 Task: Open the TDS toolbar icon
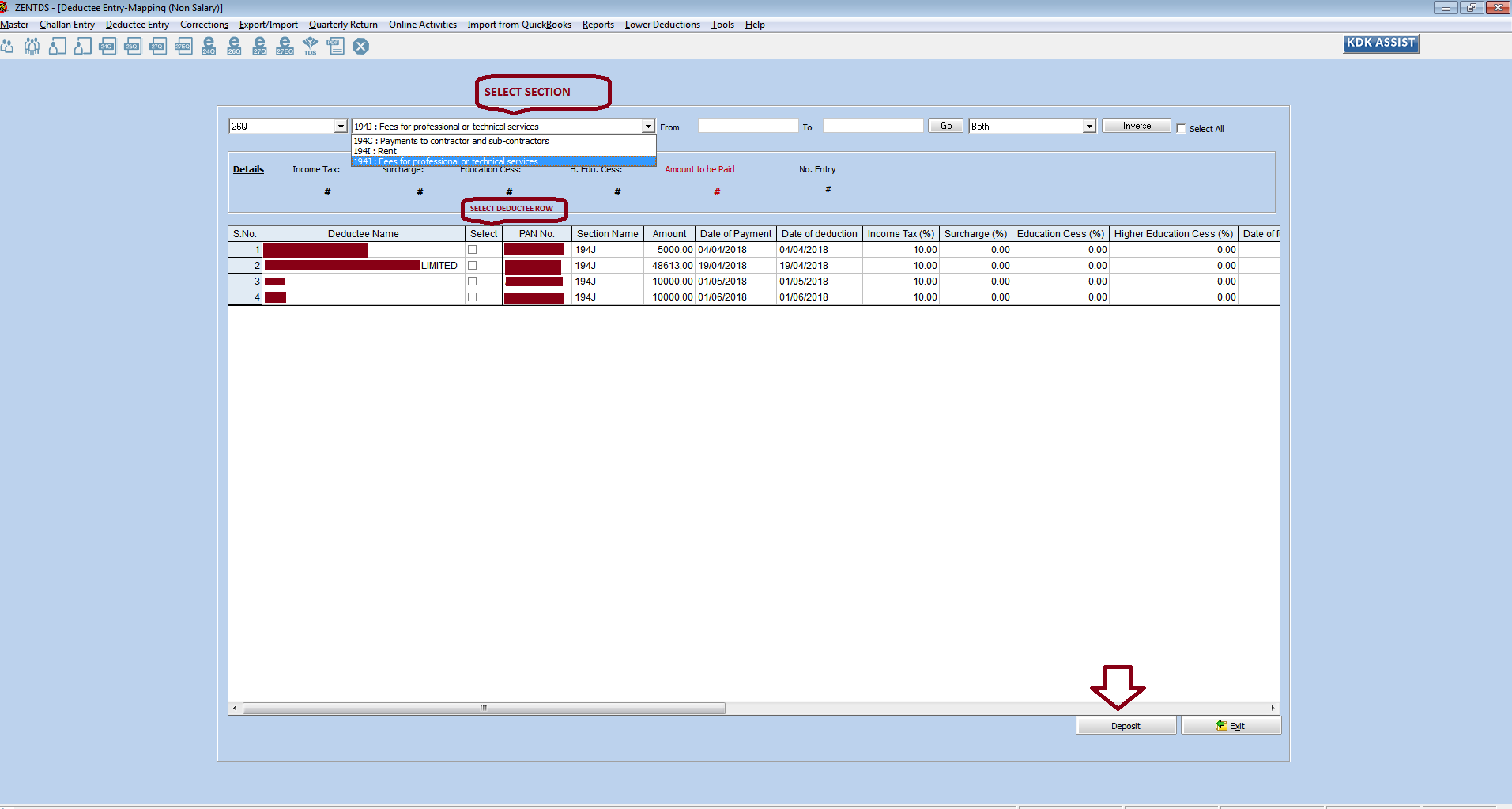pos(310,46)
